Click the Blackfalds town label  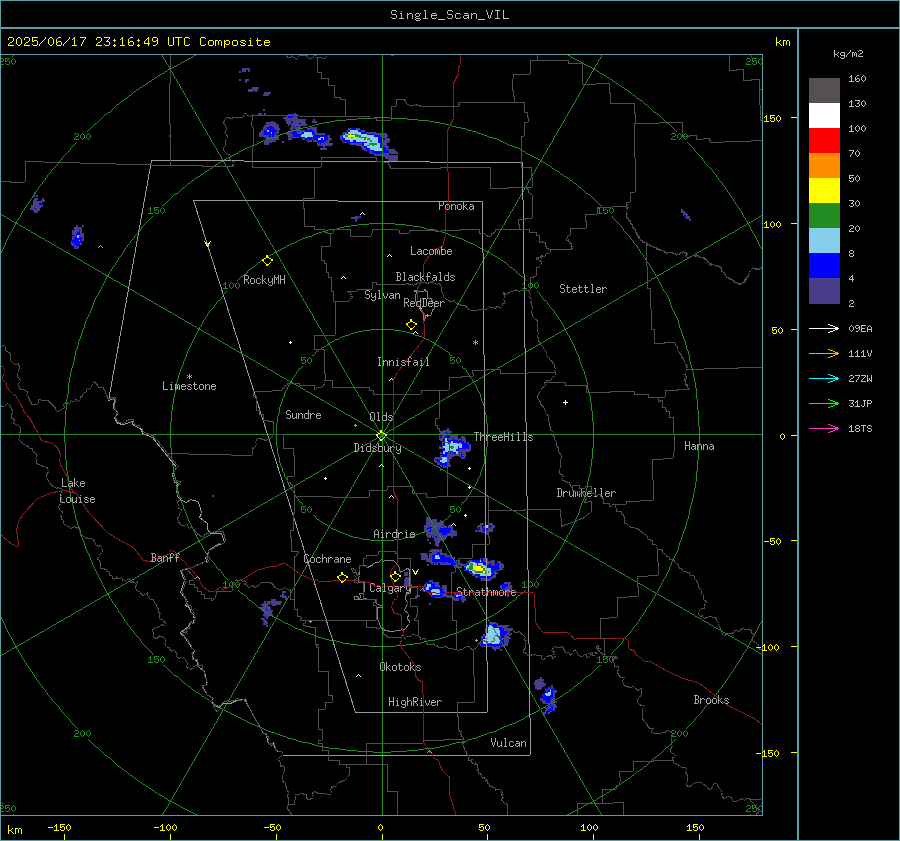[x=425, y=277]
